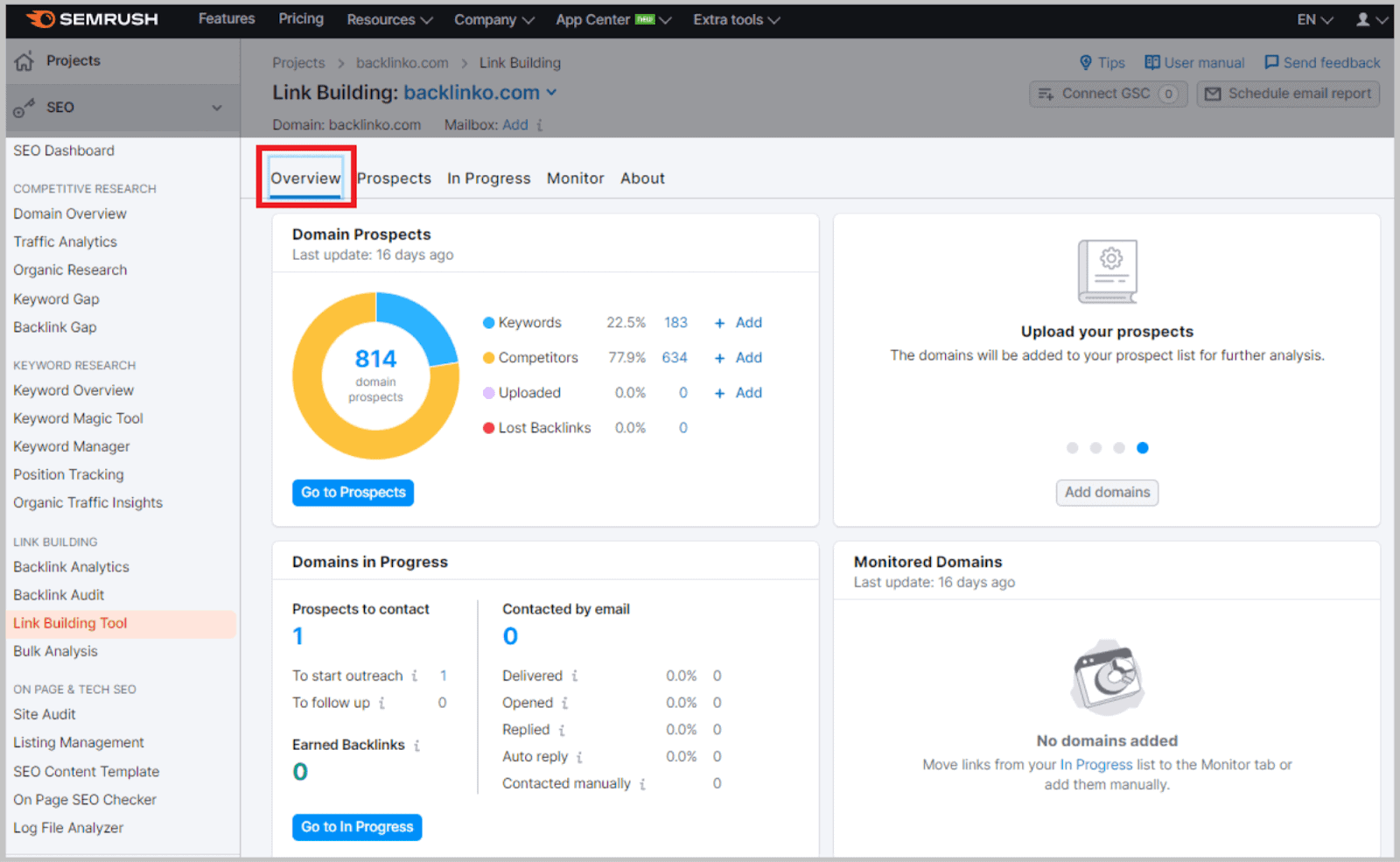Open SEO Dashboard in sidebar
The height and width of the screenshot is (862, 1400).
(64, 151)
